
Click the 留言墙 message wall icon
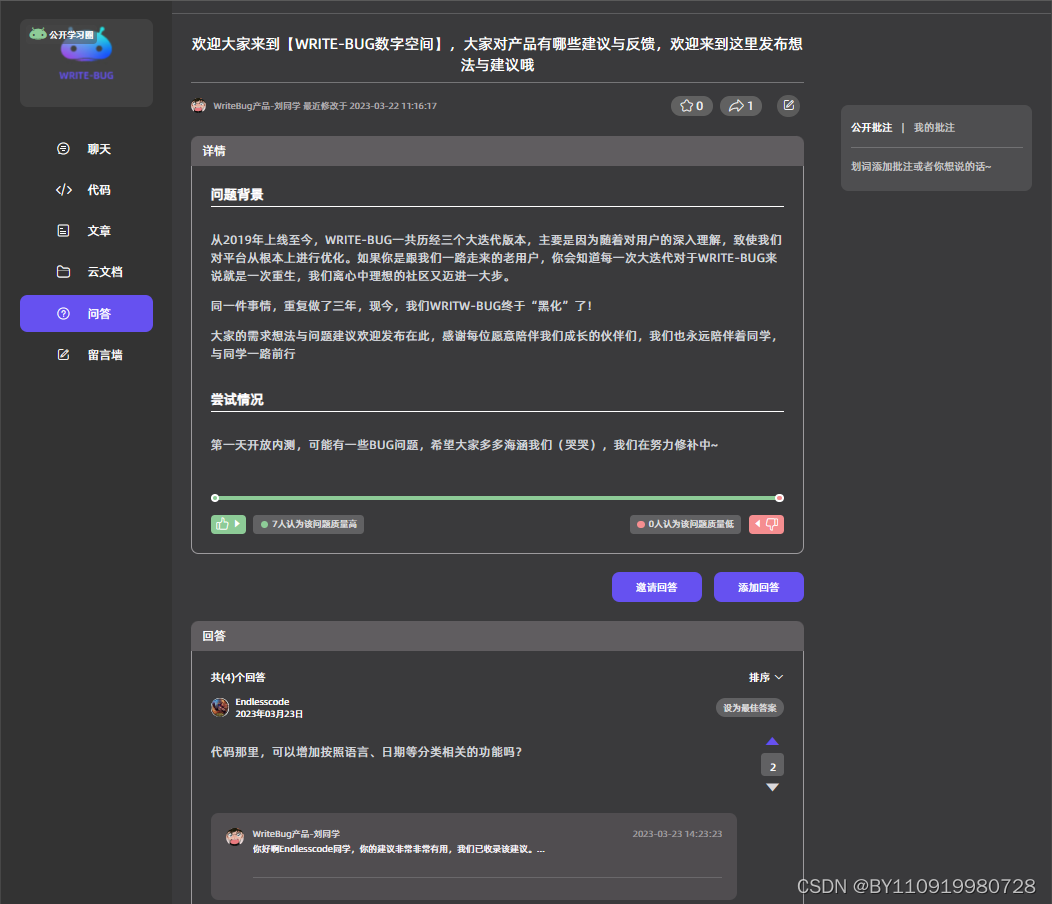click(63, 354)
